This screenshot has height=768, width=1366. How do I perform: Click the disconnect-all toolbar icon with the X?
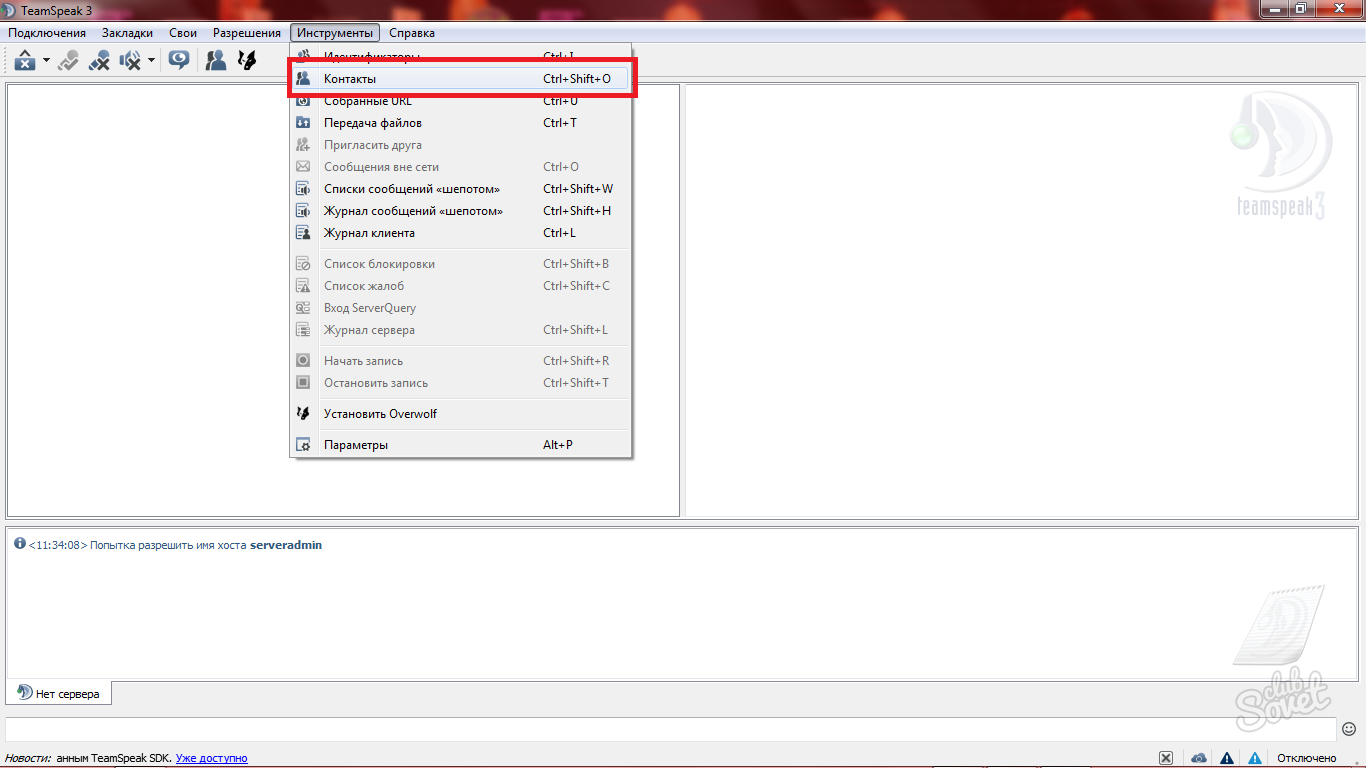(x=99, y=60)
